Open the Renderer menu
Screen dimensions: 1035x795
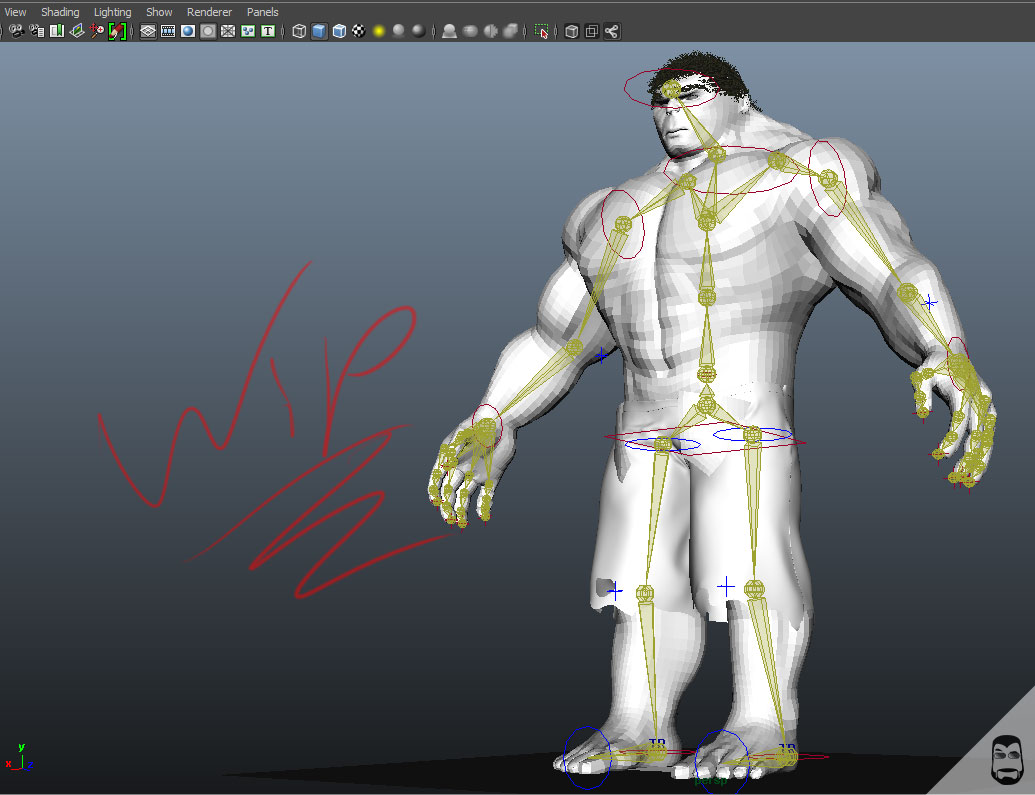pyautogui.click(x=210, y=12)
